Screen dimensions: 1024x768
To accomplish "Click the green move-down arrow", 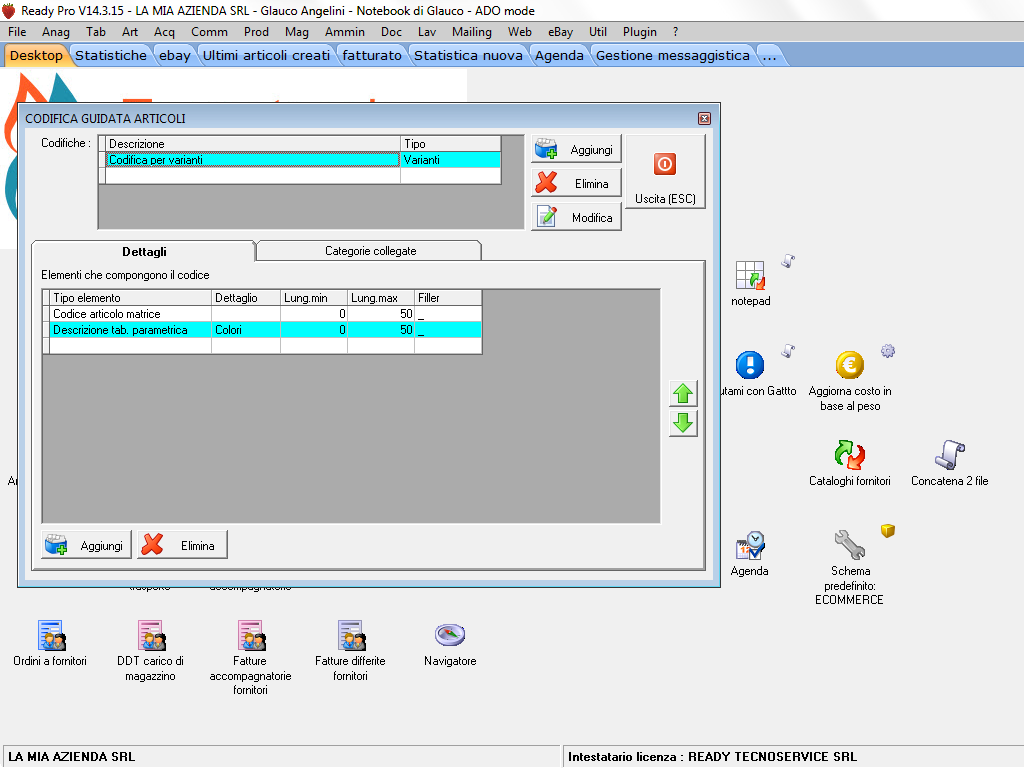I will click(x=683, y=423).
